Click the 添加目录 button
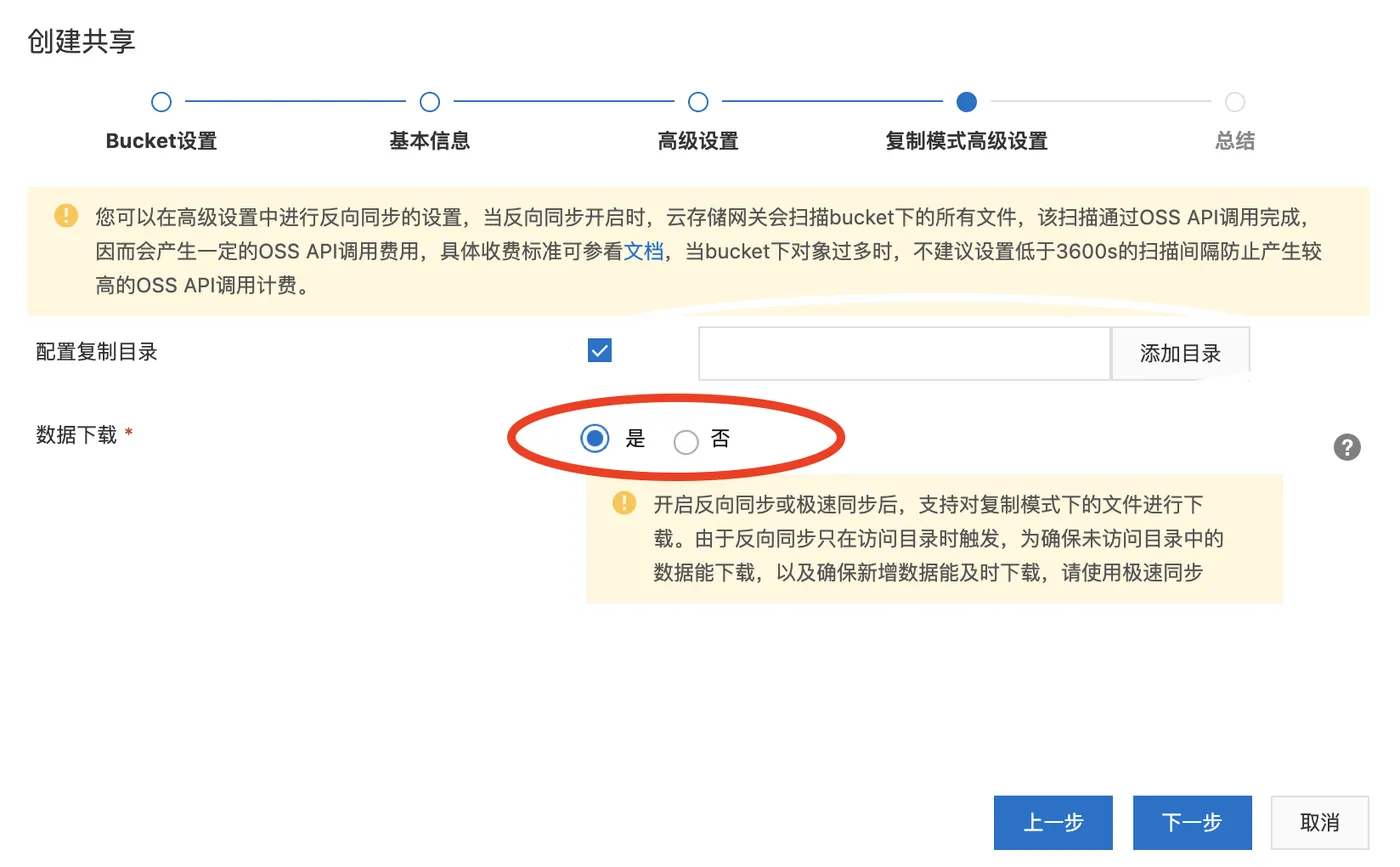 pyautogui.click(x=1181, y=353)
